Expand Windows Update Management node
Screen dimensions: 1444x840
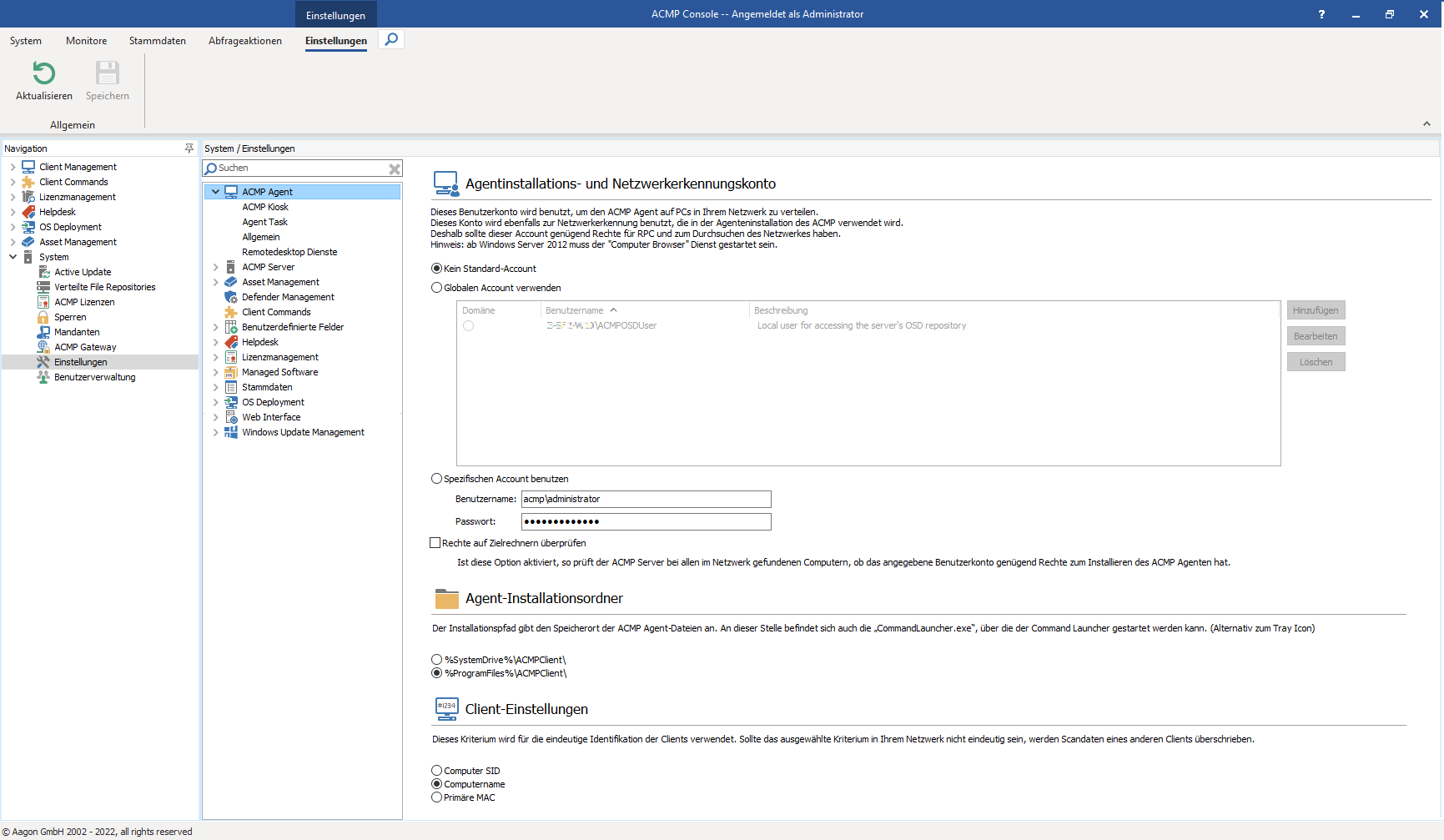215,432
